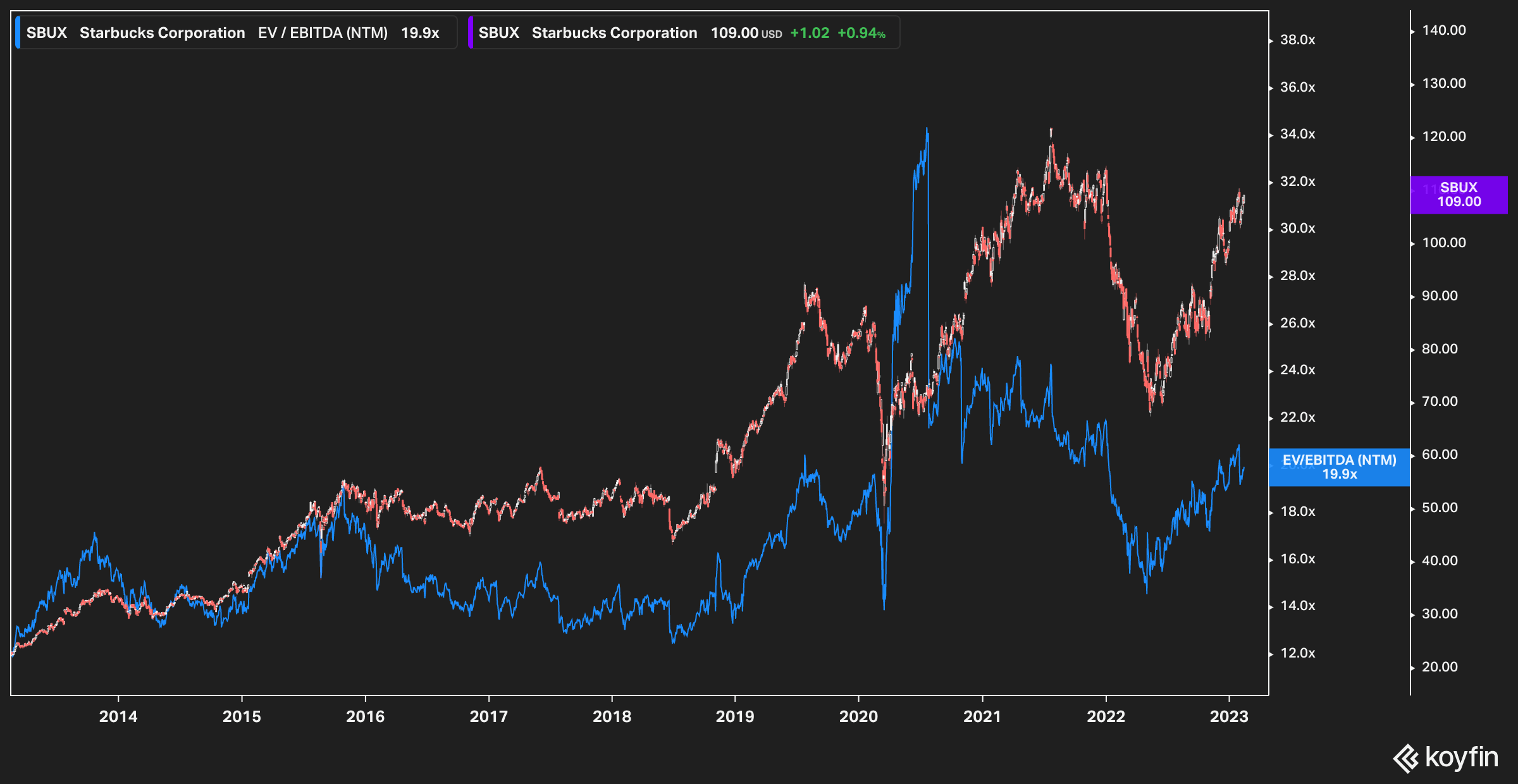Click the 2014 label on the time axis
The height and width of the screenshot is (784, 1518).
click(x=118, y=717)
